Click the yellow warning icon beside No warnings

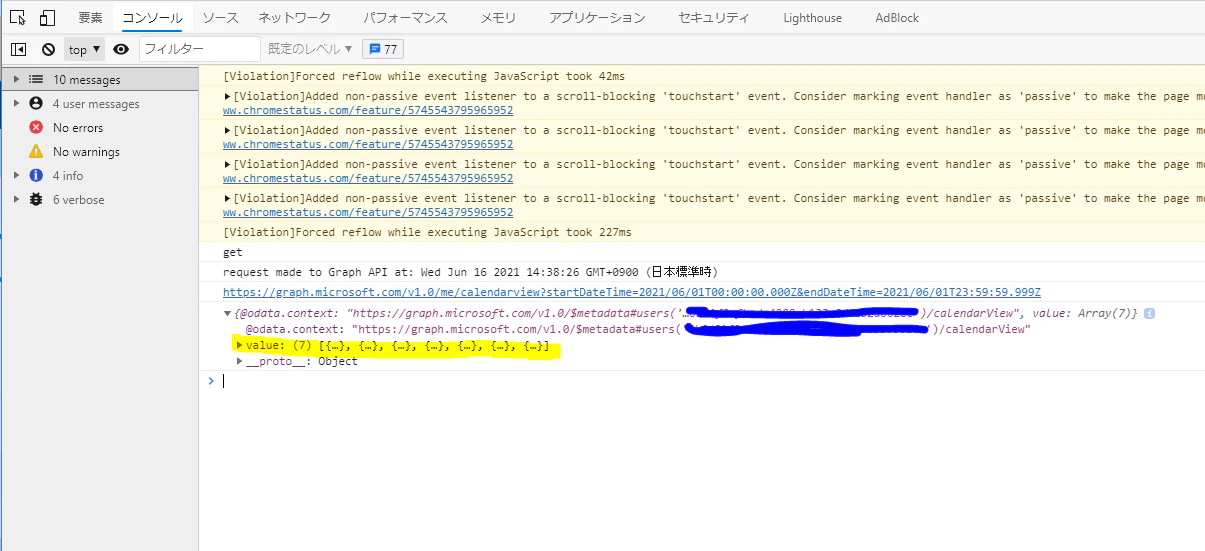[36, 151]
